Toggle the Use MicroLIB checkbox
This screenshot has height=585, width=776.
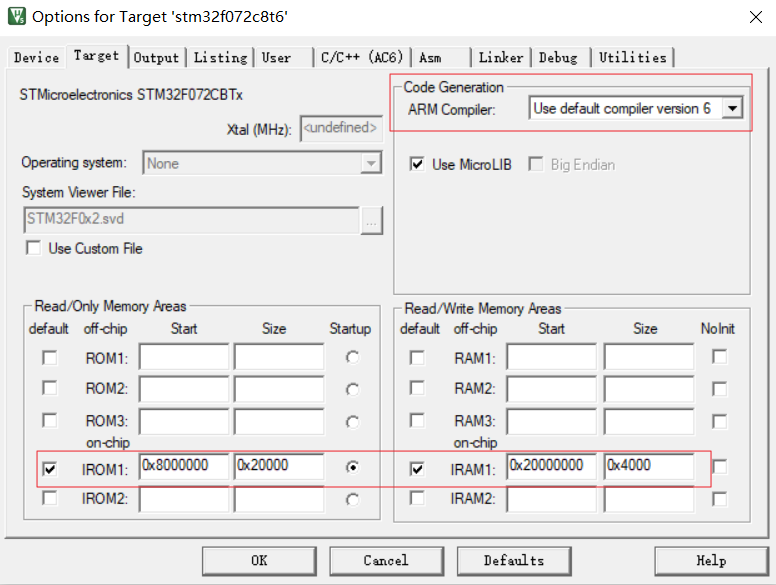(417, 164)
